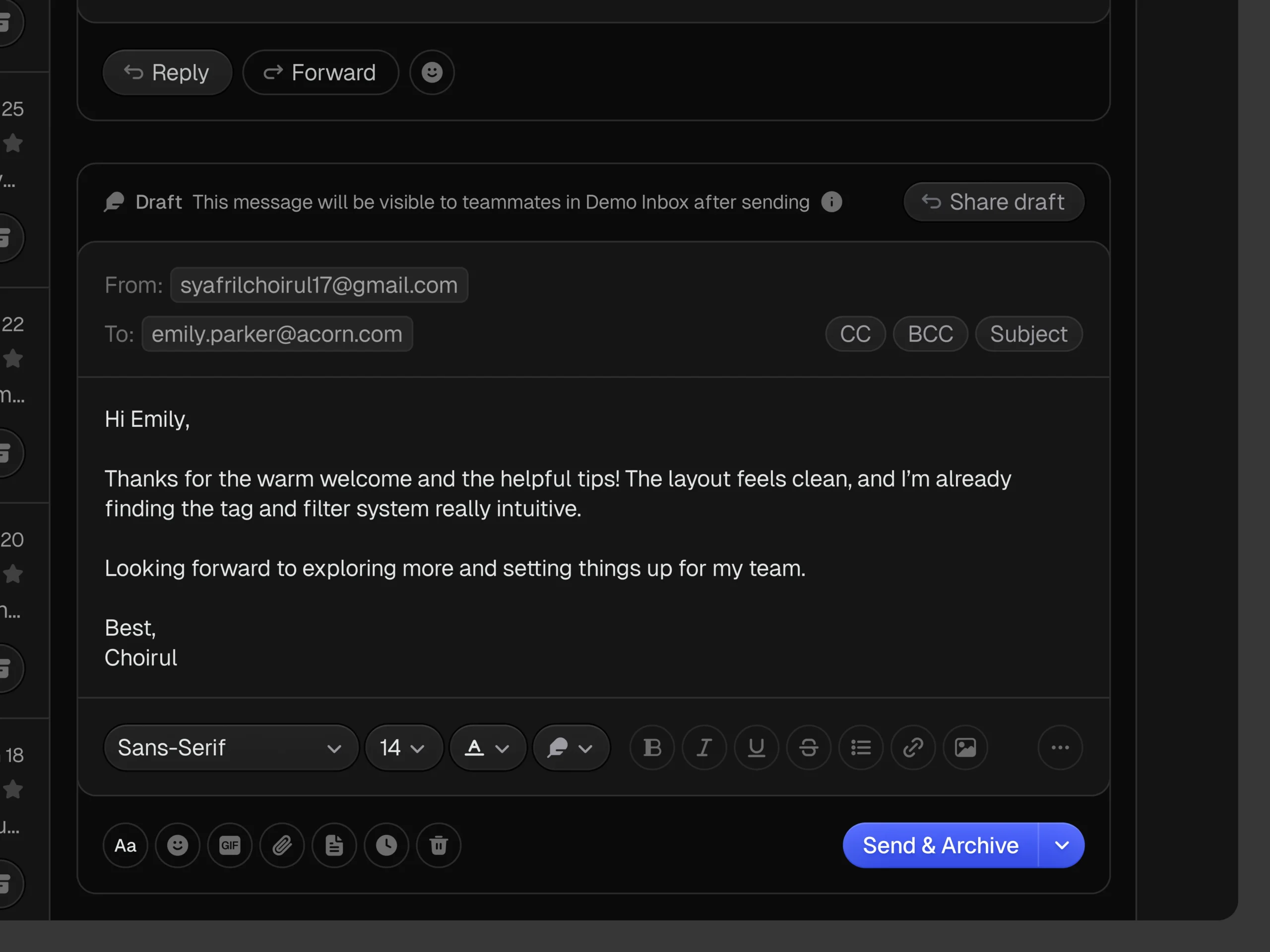The width and height of the screenshot is (1270, 952).
Task: Toggle italic text formatting
Action: (x=704, y=748)
